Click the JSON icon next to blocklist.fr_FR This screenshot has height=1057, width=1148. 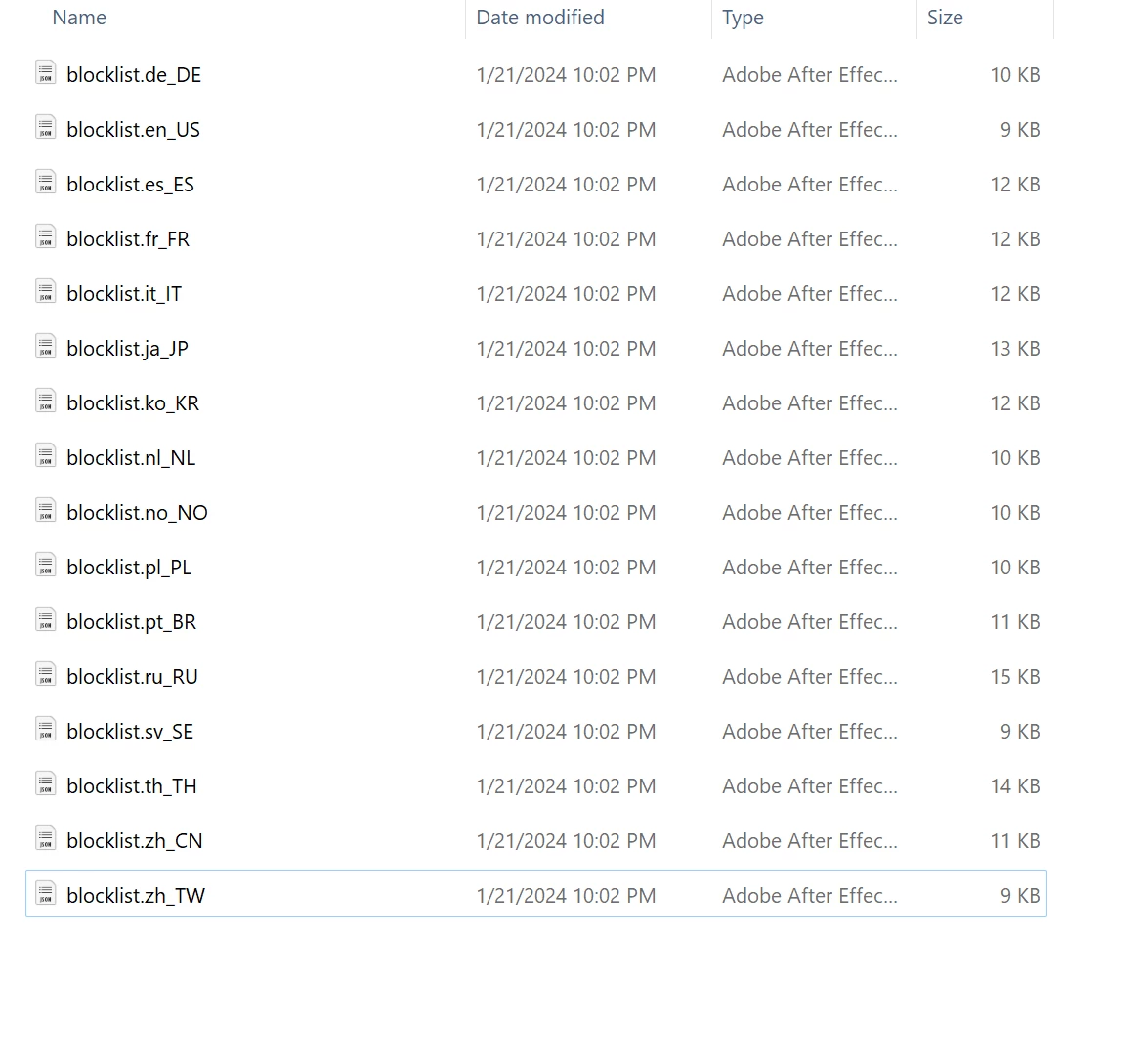[x=45, y=237]
